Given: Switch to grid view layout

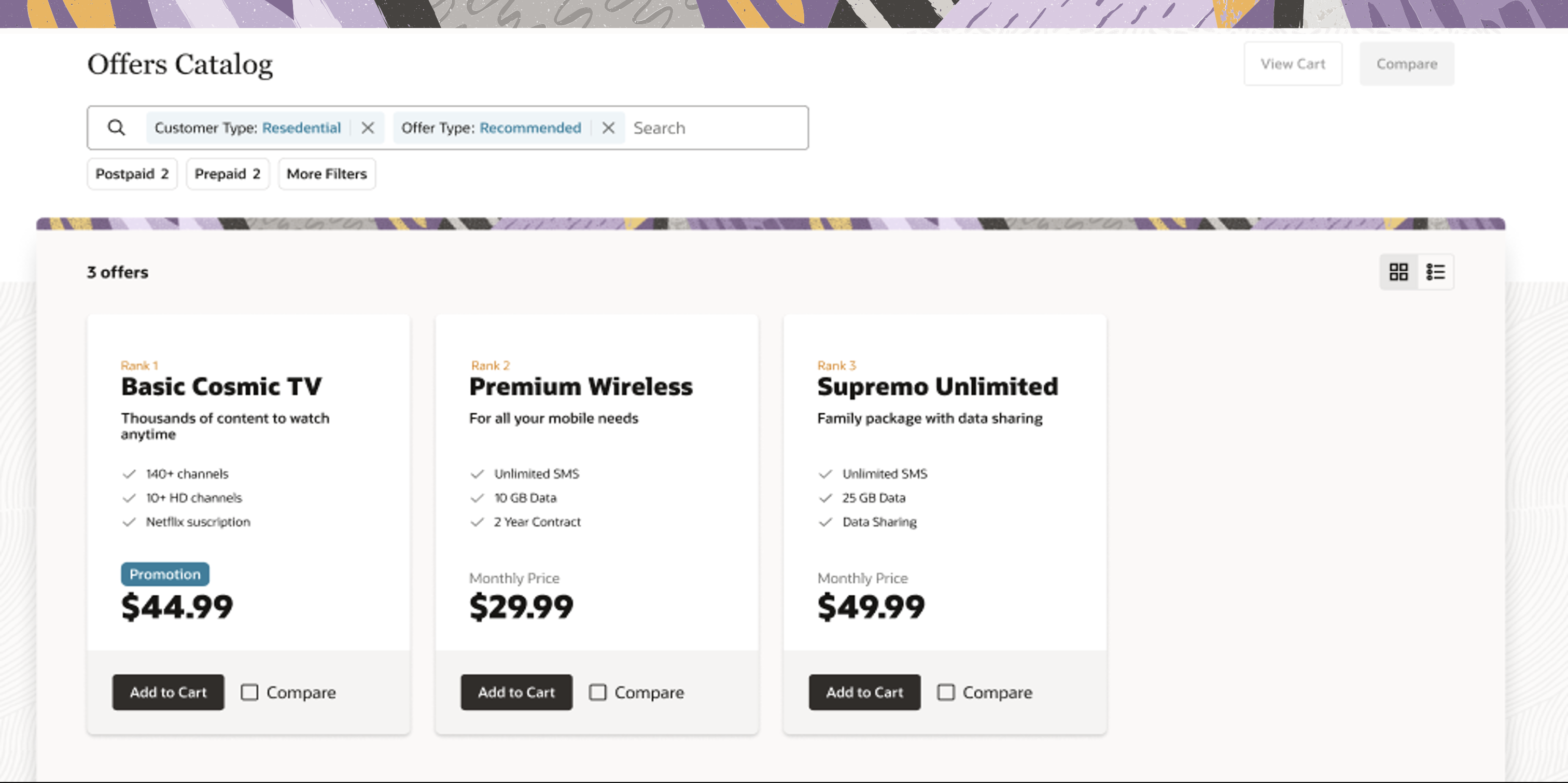Looking at the screenshot, I should tap(1398, 272).
